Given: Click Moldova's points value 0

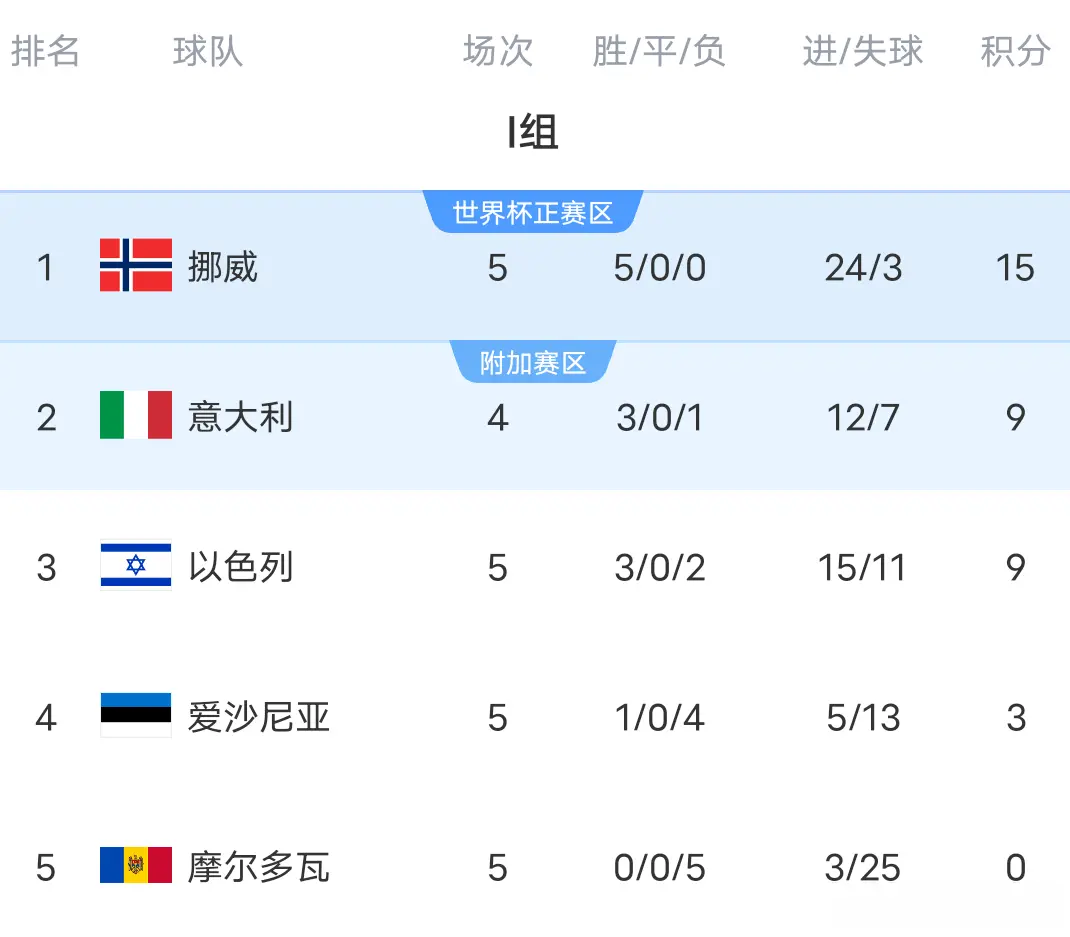Looking at the screenshot, I should pos(1016,868).
